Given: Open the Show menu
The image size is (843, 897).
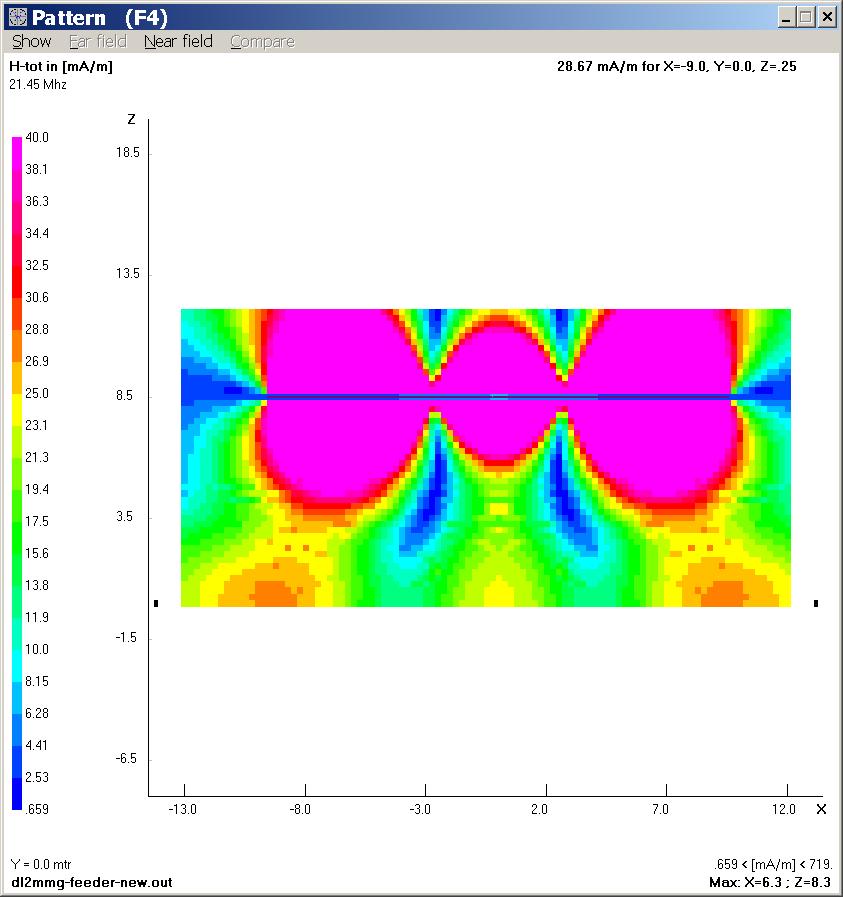Looking at the screenshot, I should tap(31, 42).
